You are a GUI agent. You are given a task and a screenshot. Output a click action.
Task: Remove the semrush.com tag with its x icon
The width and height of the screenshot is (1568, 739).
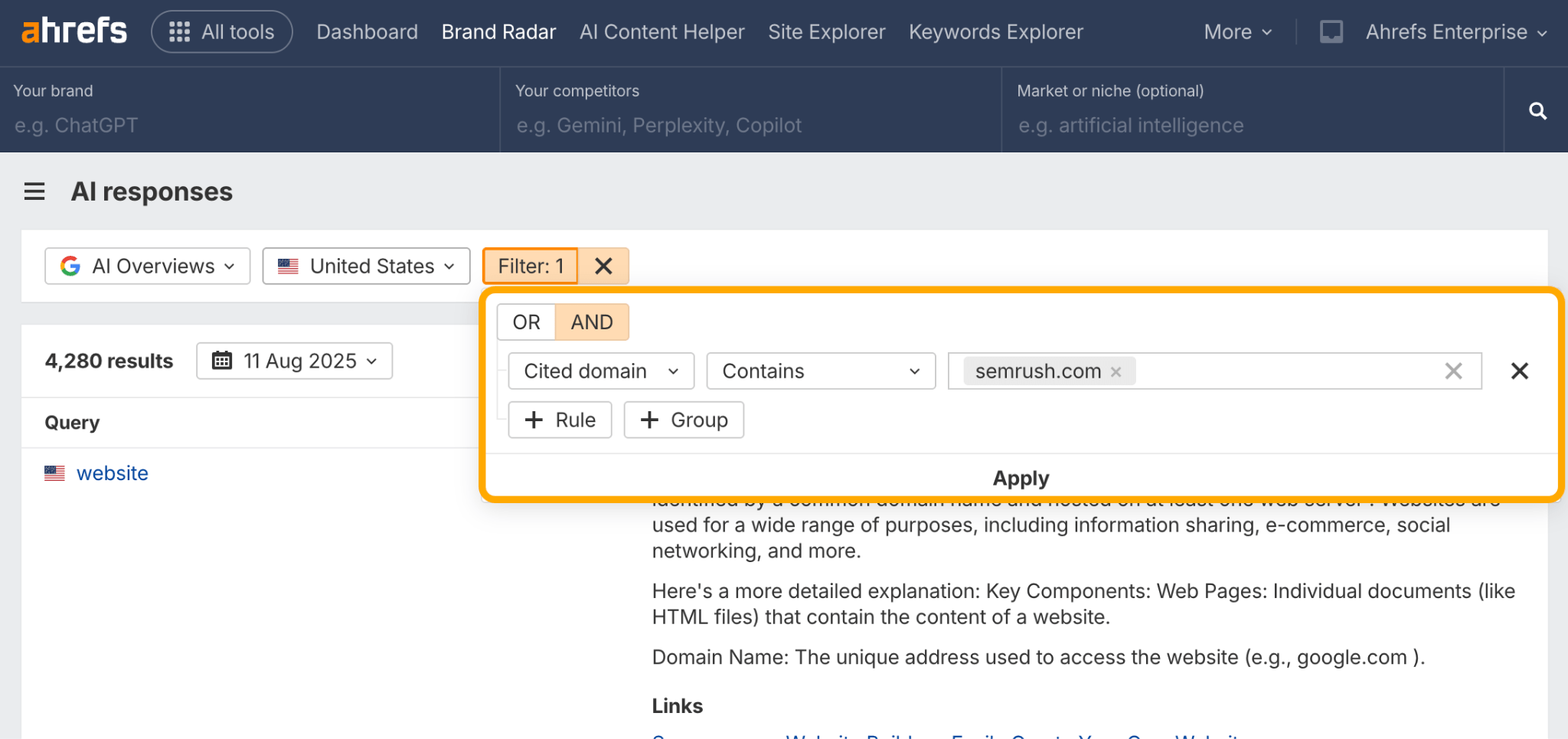click(x=1116, y=371)
